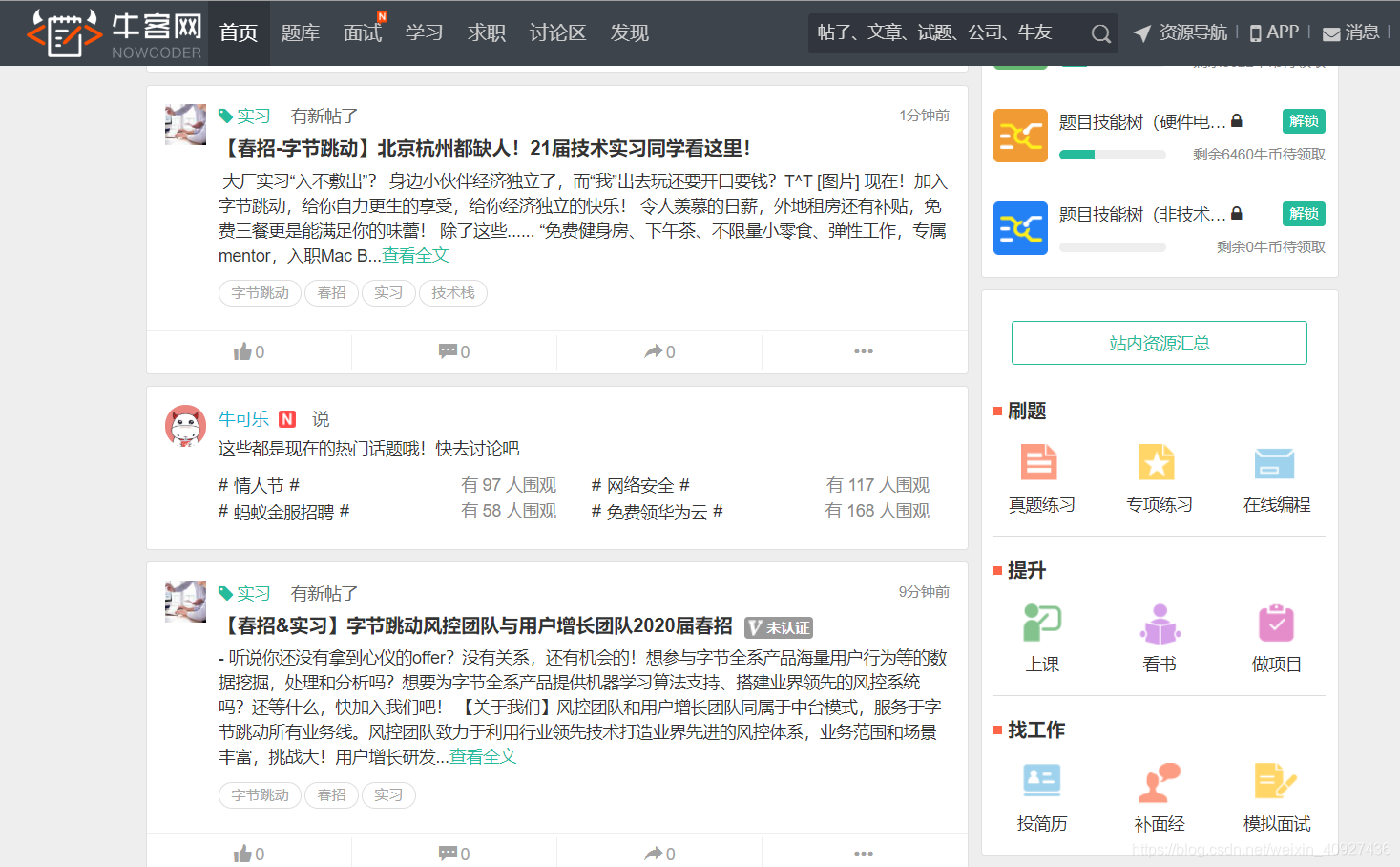
Task: Click 技术栈 tag
Action: (x=453, y=293)
